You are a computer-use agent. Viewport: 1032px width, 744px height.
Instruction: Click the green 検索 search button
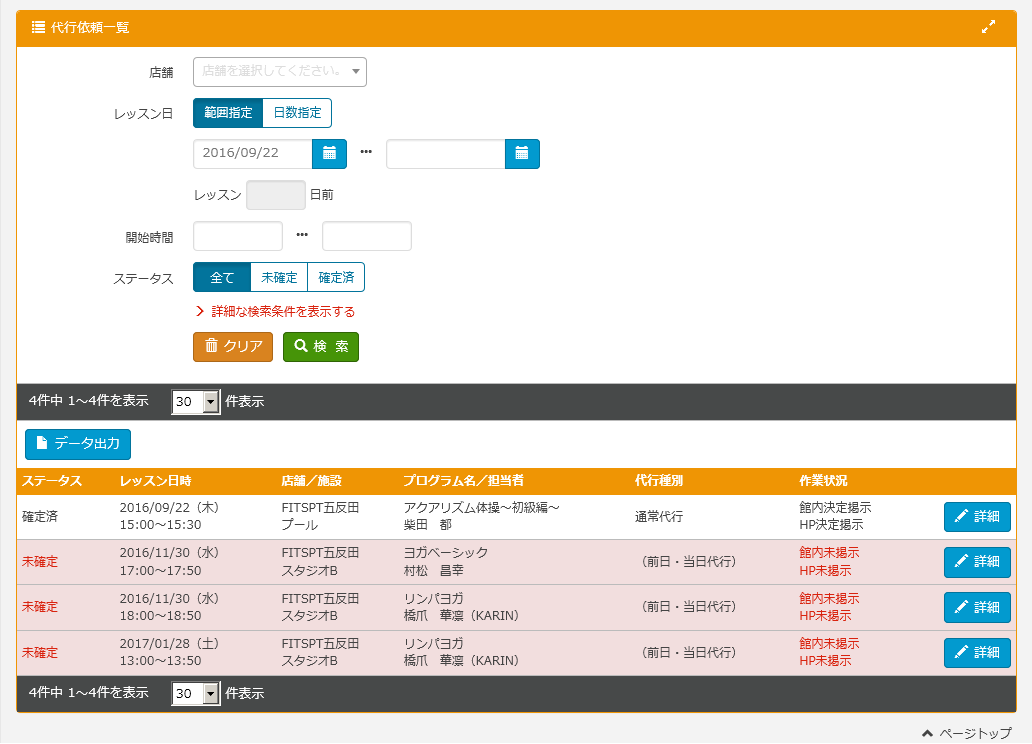tap(320, 347)
